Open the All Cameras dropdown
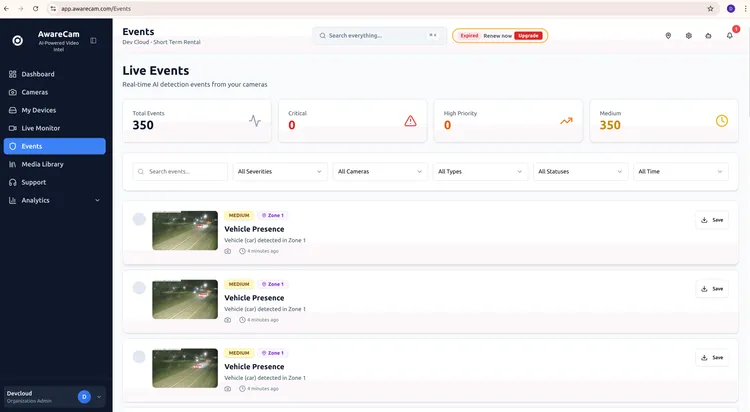Screen dimensions: 750x412 click(380, 171)
